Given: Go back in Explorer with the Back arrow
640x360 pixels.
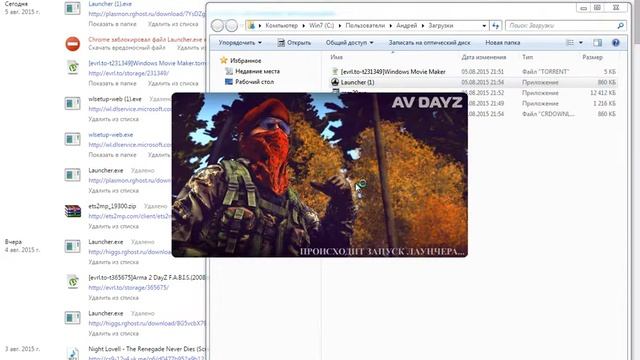Looking at the screenshot, I should 218,25.
